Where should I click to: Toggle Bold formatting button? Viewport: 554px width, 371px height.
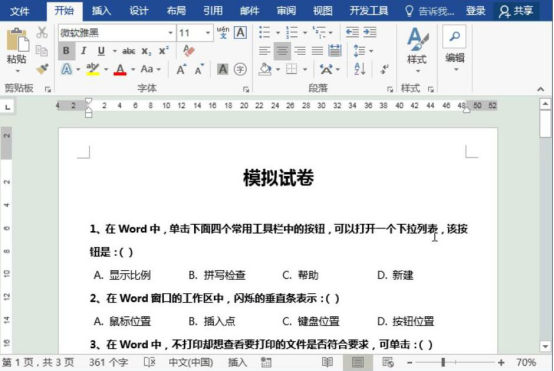point(66,51)
